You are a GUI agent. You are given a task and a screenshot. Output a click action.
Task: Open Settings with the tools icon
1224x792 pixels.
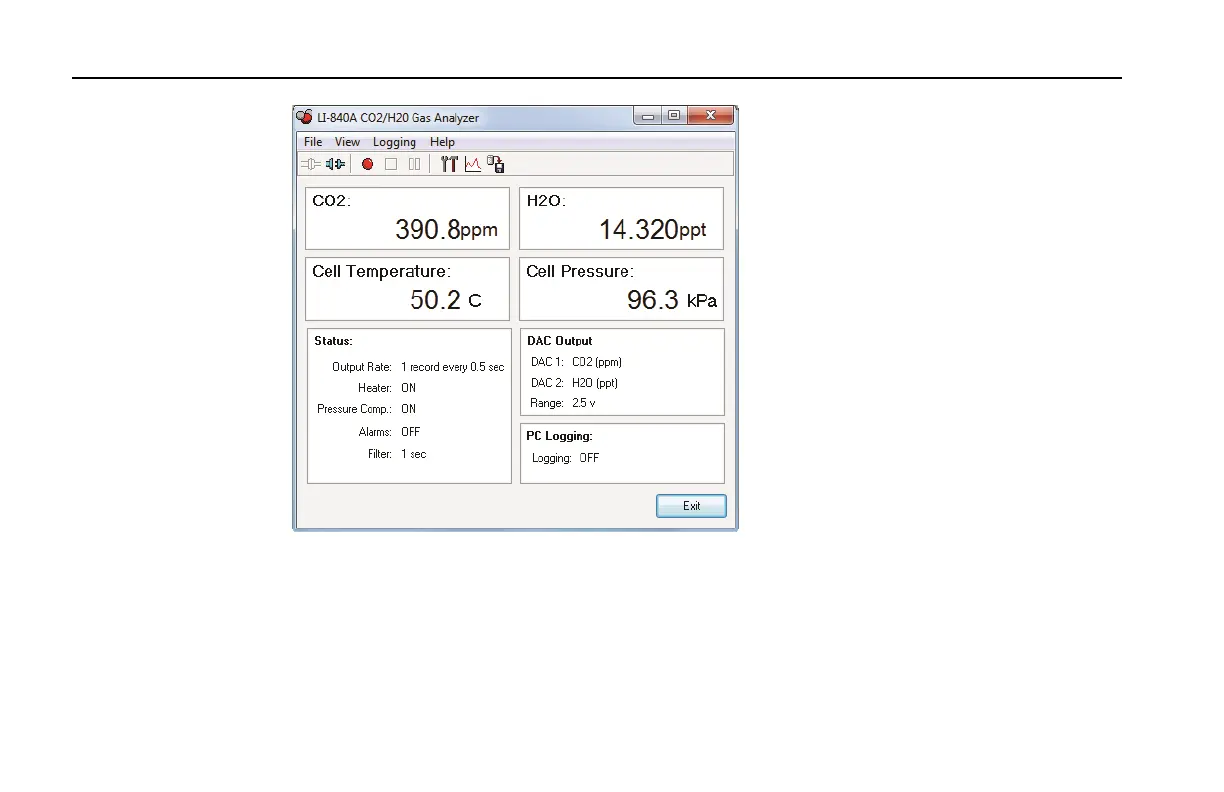449,164
